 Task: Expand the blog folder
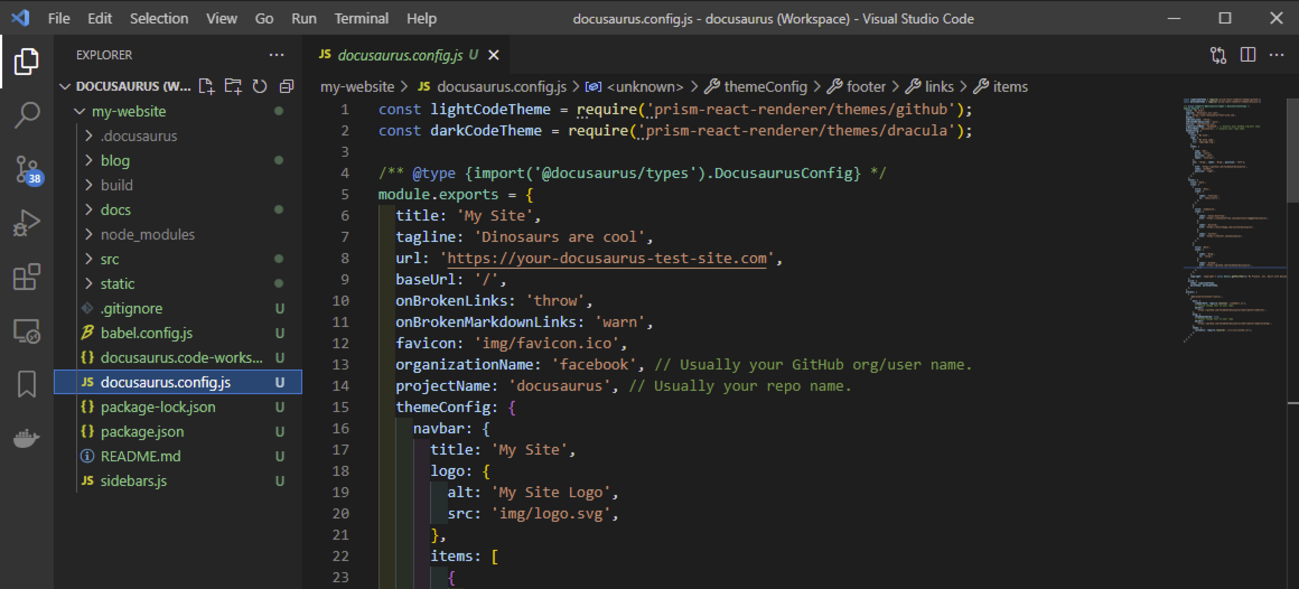(x=115, y=160)
